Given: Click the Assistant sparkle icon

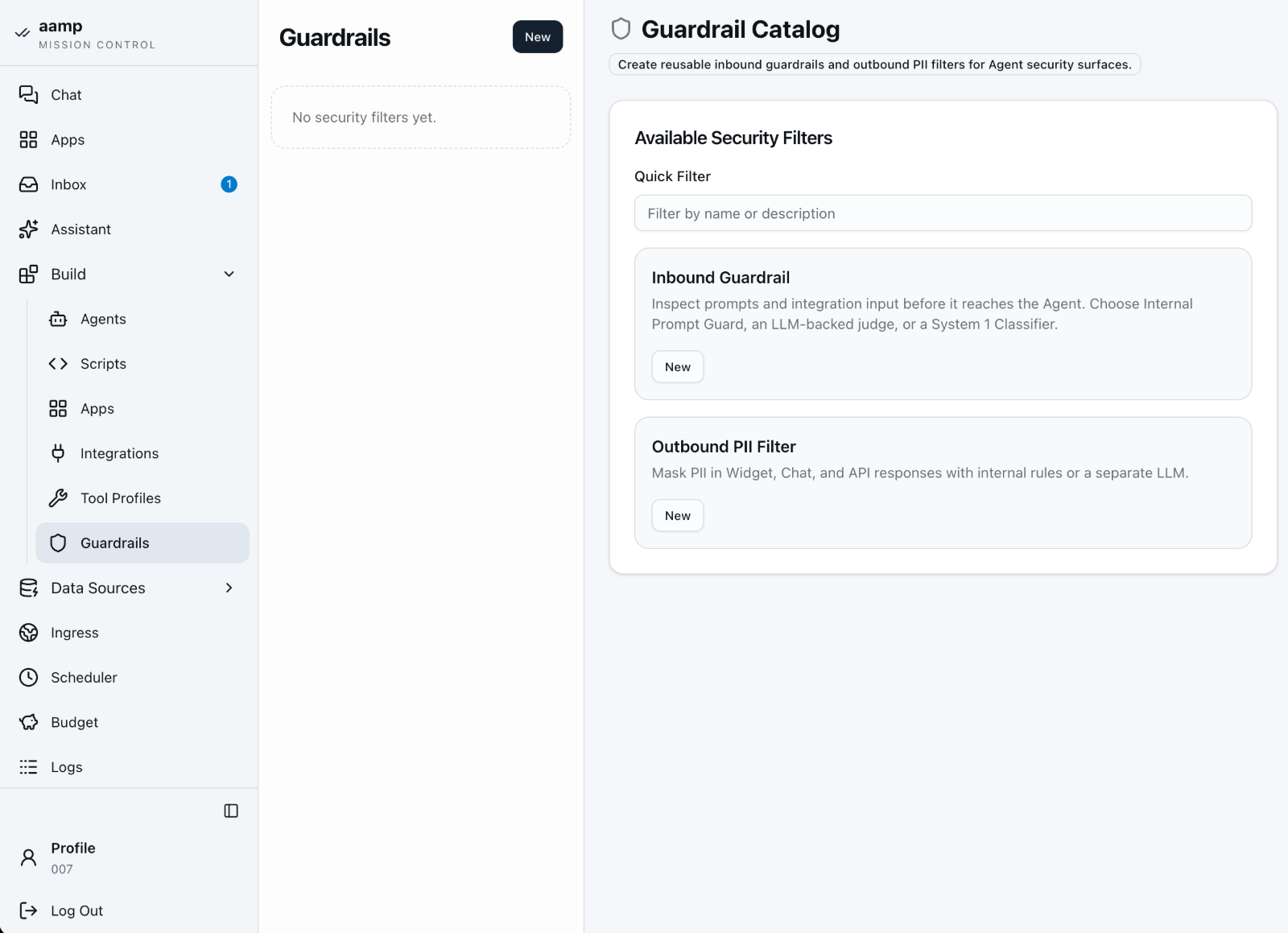Looking at the screenshot, I should [x=28, y=229].
